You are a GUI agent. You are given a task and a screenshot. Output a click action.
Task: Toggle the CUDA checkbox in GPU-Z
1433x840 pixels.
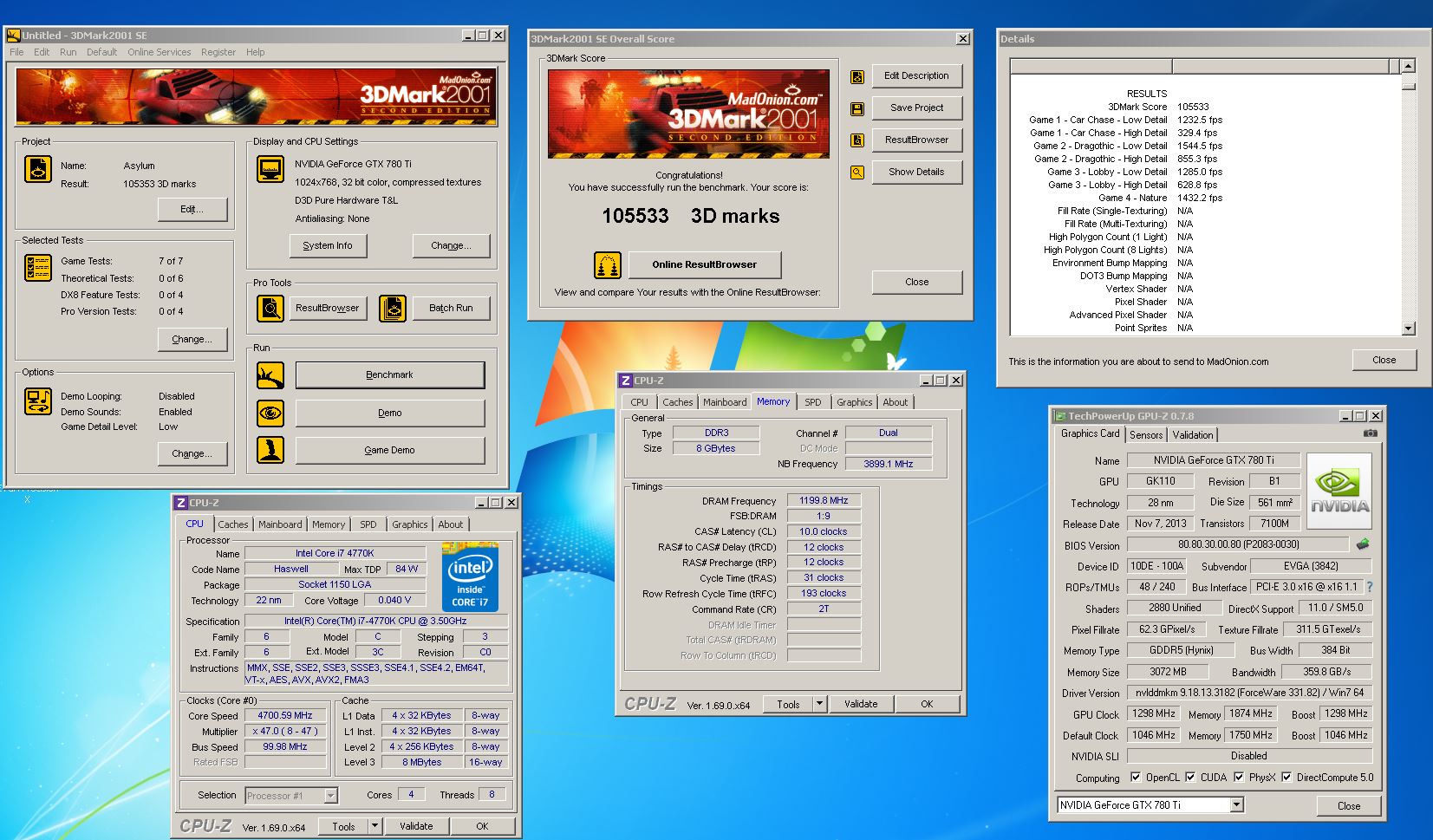click(1190, 777)
